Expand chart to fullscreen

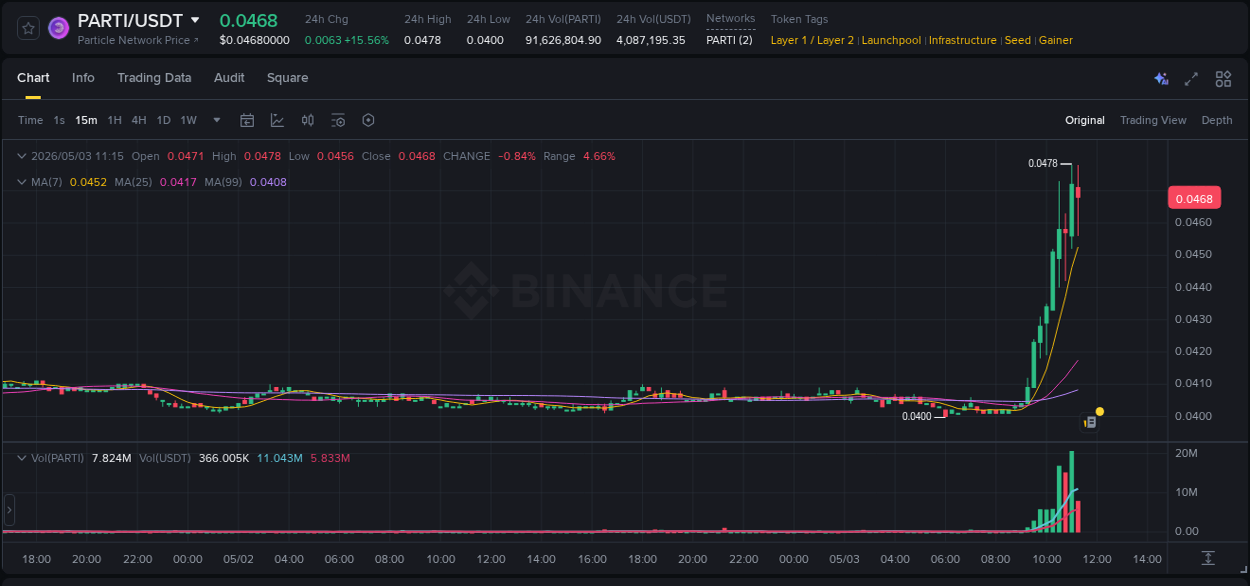click(x=1191, y=79)
